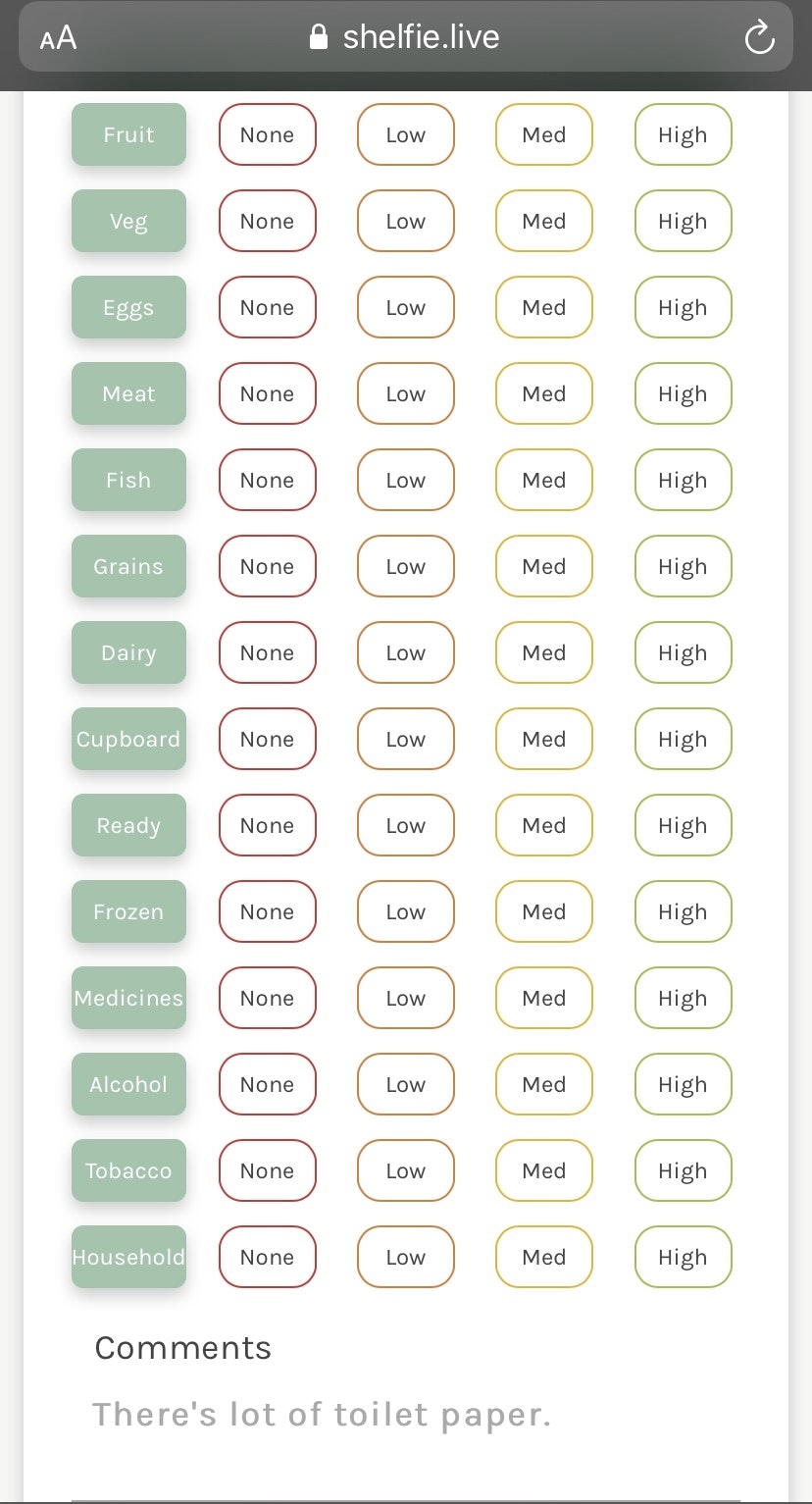The height and width of the screenshot is (1504, 812).
Task: Mark Ready meals as Low
Action: click(406, 825)
